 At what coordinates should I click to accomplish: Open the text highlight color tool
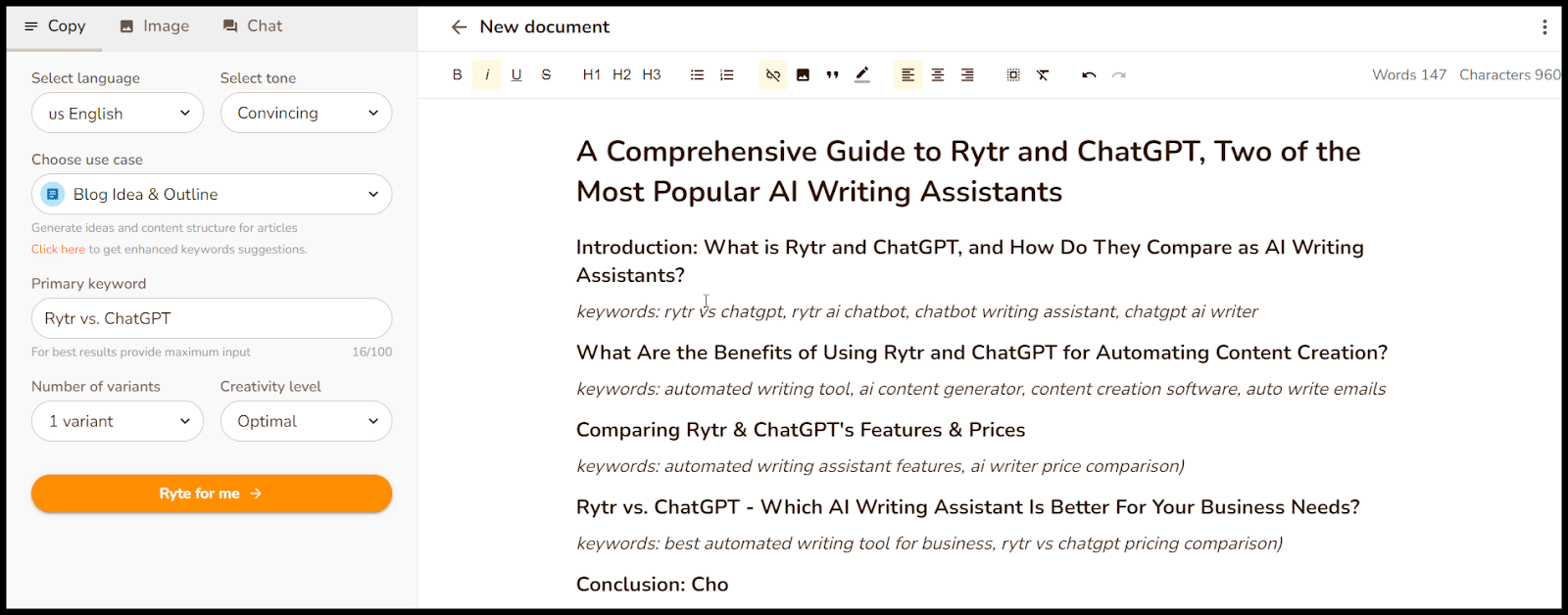coord(862,75)
